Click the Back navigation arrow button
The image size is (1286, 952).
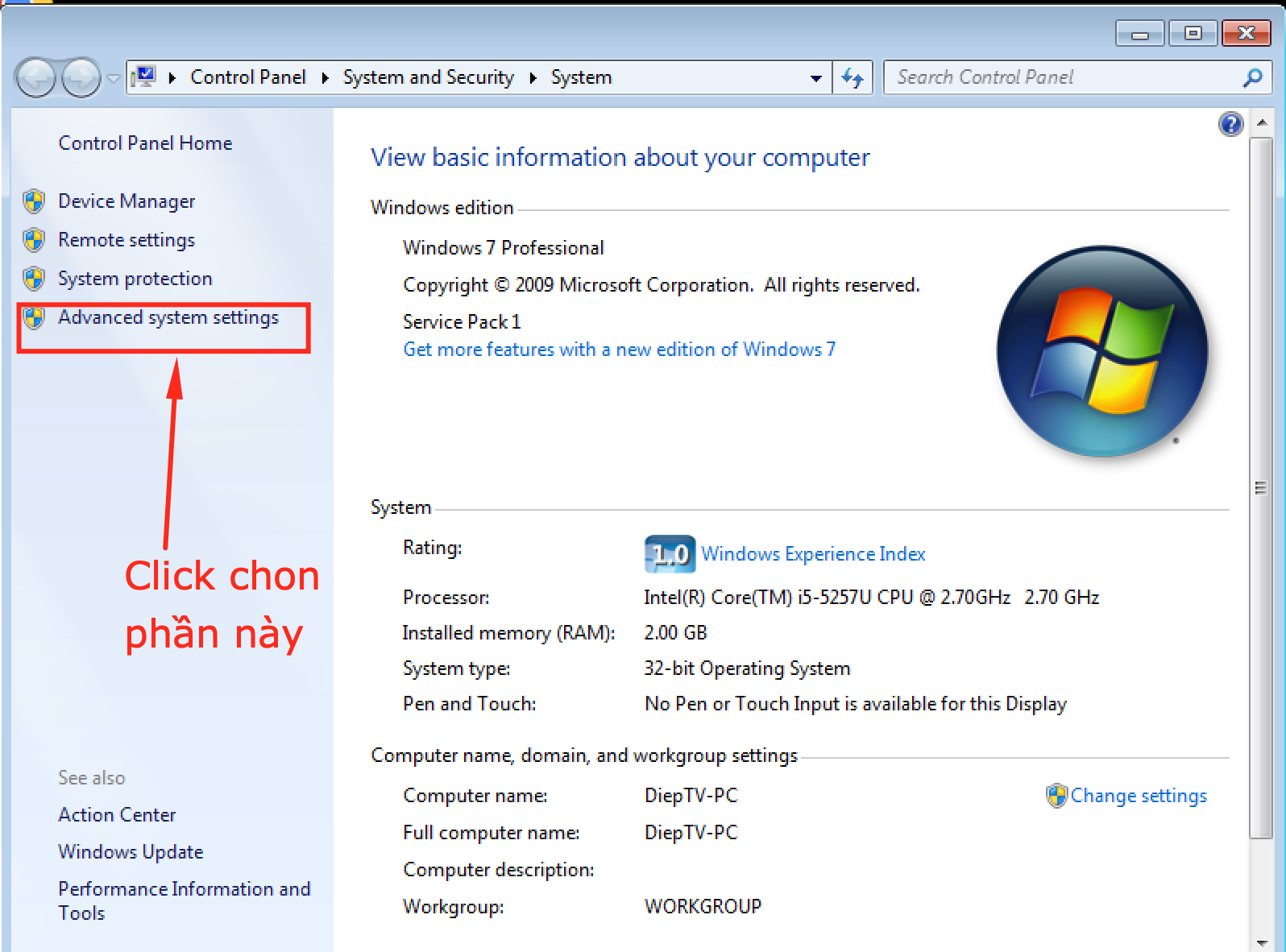coord(35,78)
